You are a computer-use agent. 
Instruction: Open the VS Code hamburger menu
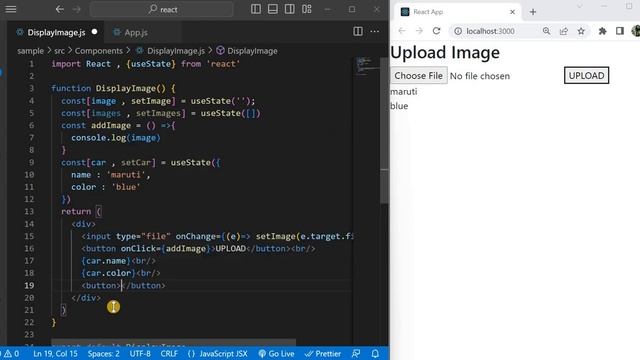[x=11, y=9]
